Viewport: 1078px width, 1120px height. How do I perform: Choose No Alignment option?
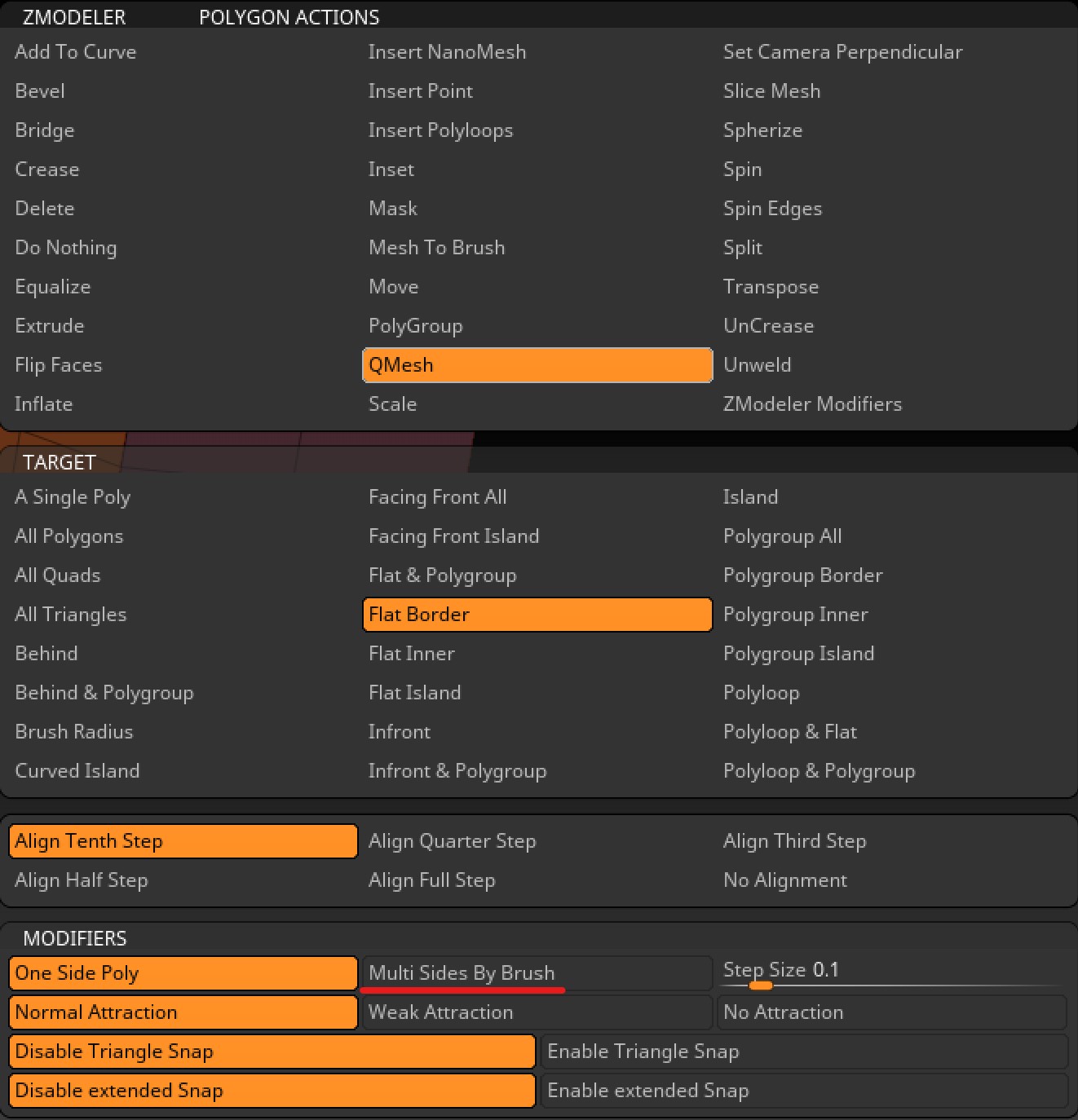point(784,880)
